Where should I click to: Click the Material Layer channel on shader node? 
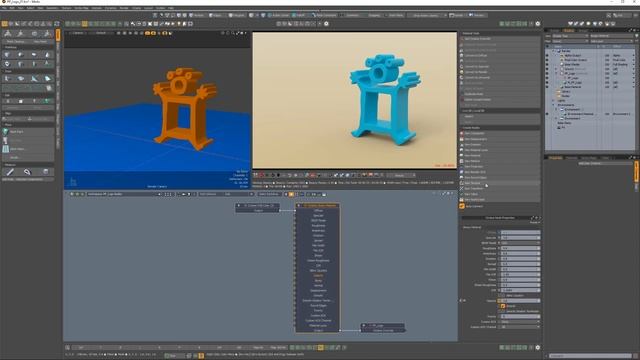tap(318, 326)
